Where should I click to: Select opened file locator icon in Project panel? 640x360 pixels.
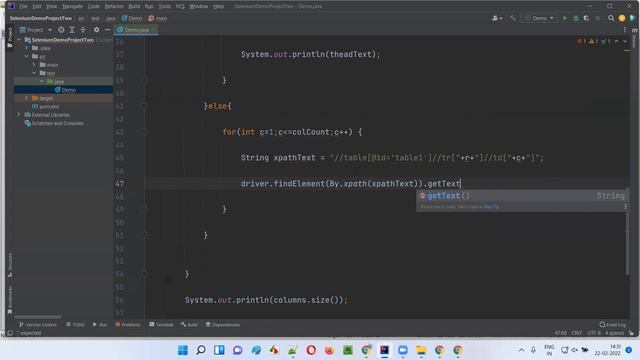click(x=61, y=30)
